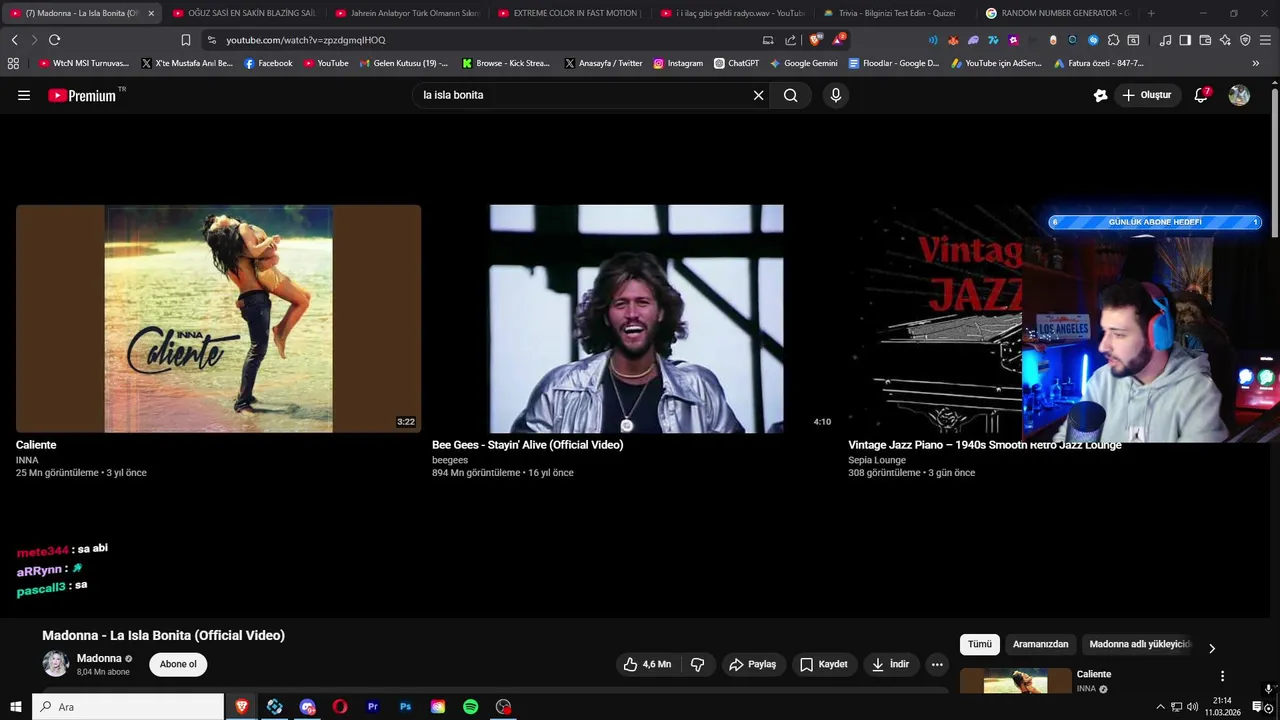Open more actions three-dot menu below video
The image size is (1280, 720).
[x=937, y=664]
